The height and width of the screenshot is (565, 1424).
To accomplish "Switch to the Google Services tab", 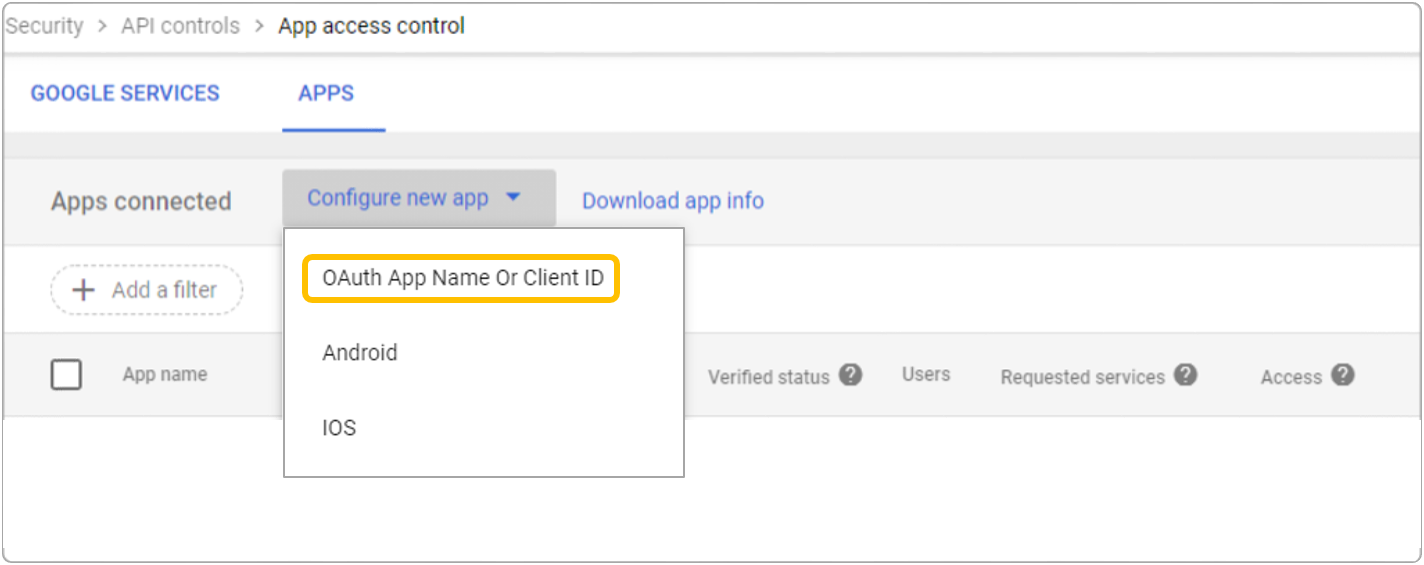I will point(125,93).
